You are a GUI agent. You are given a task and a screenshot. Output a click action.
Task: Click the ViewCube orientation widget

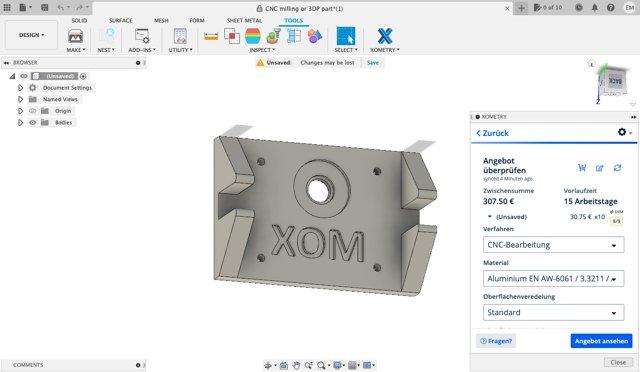click(612, 81)
